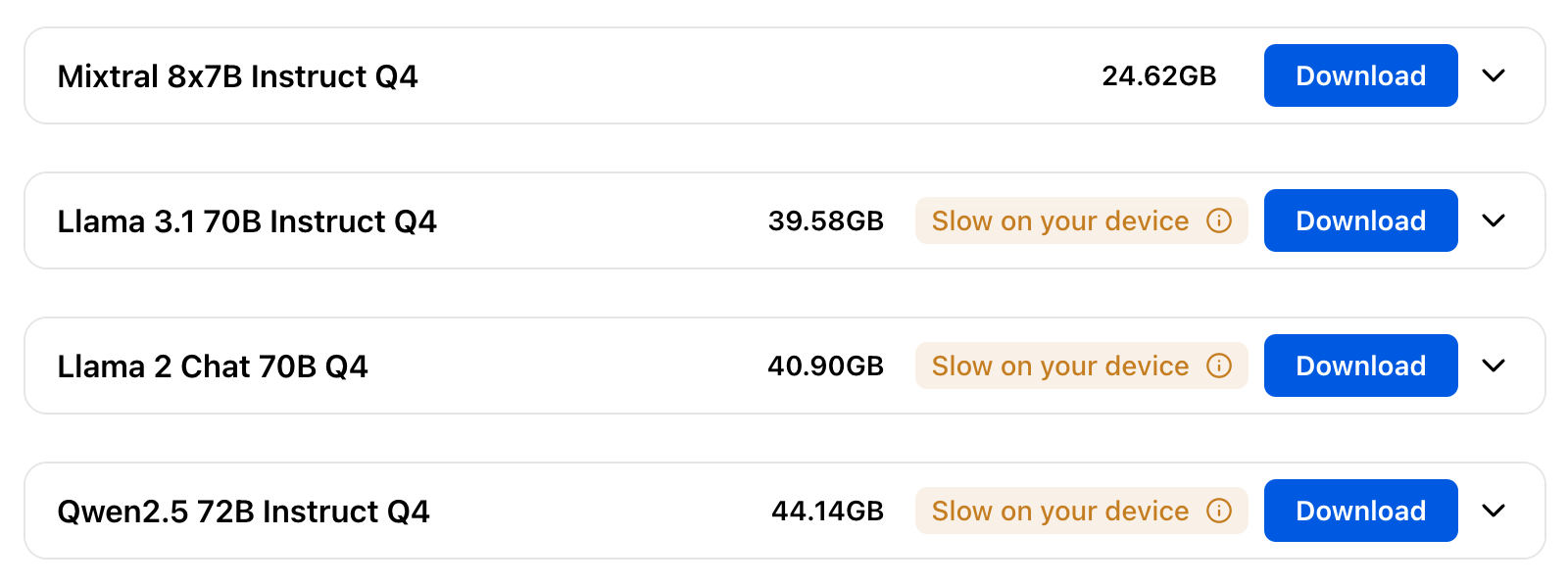Expand Mixtral 8x7B Instruct Q4 details chevron
The height and width of the screenshot is (586, 1568).
pos(1494,75)
